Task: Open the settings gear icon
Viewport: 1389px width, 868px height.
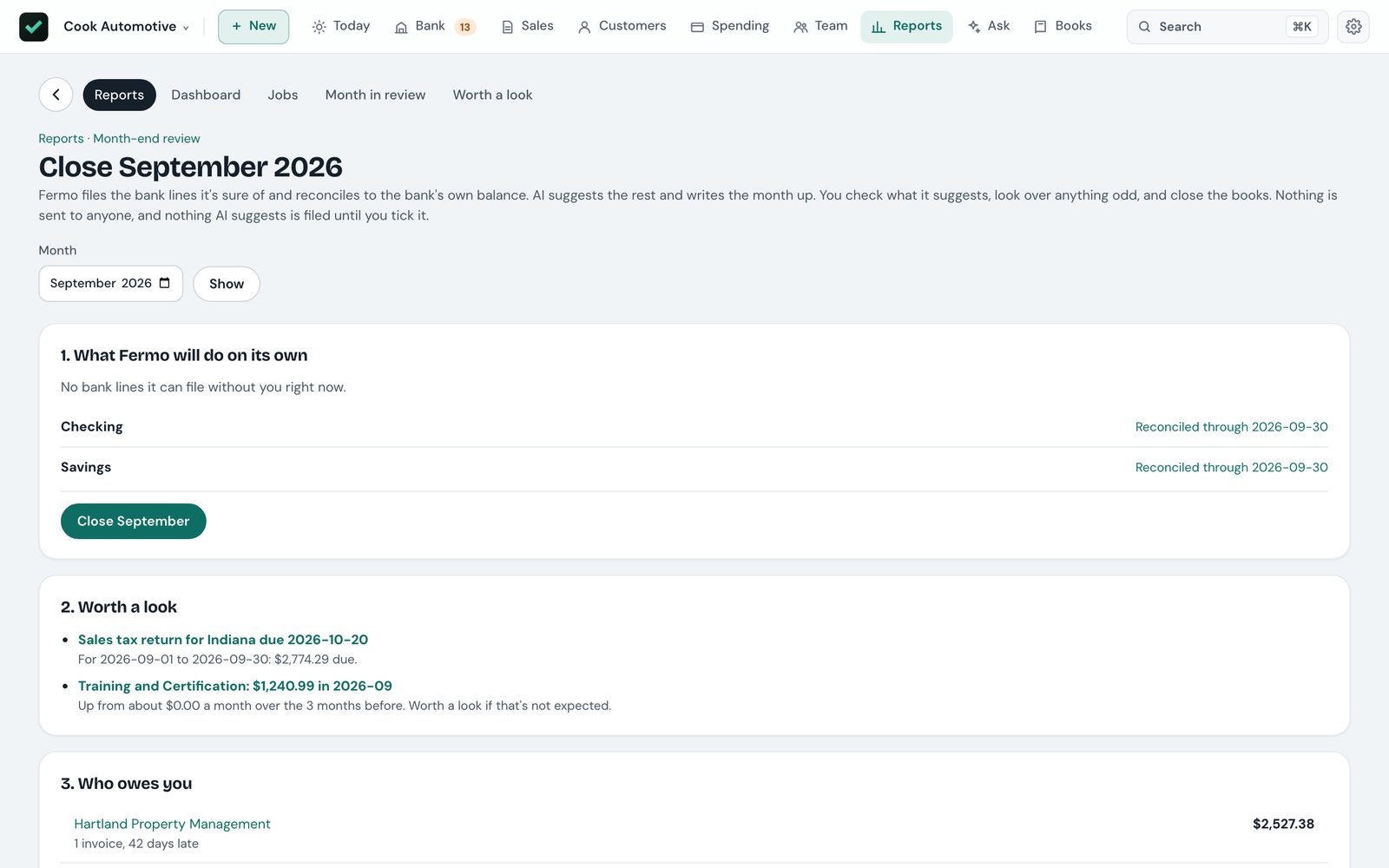Action: click(x=1353, y=27)
